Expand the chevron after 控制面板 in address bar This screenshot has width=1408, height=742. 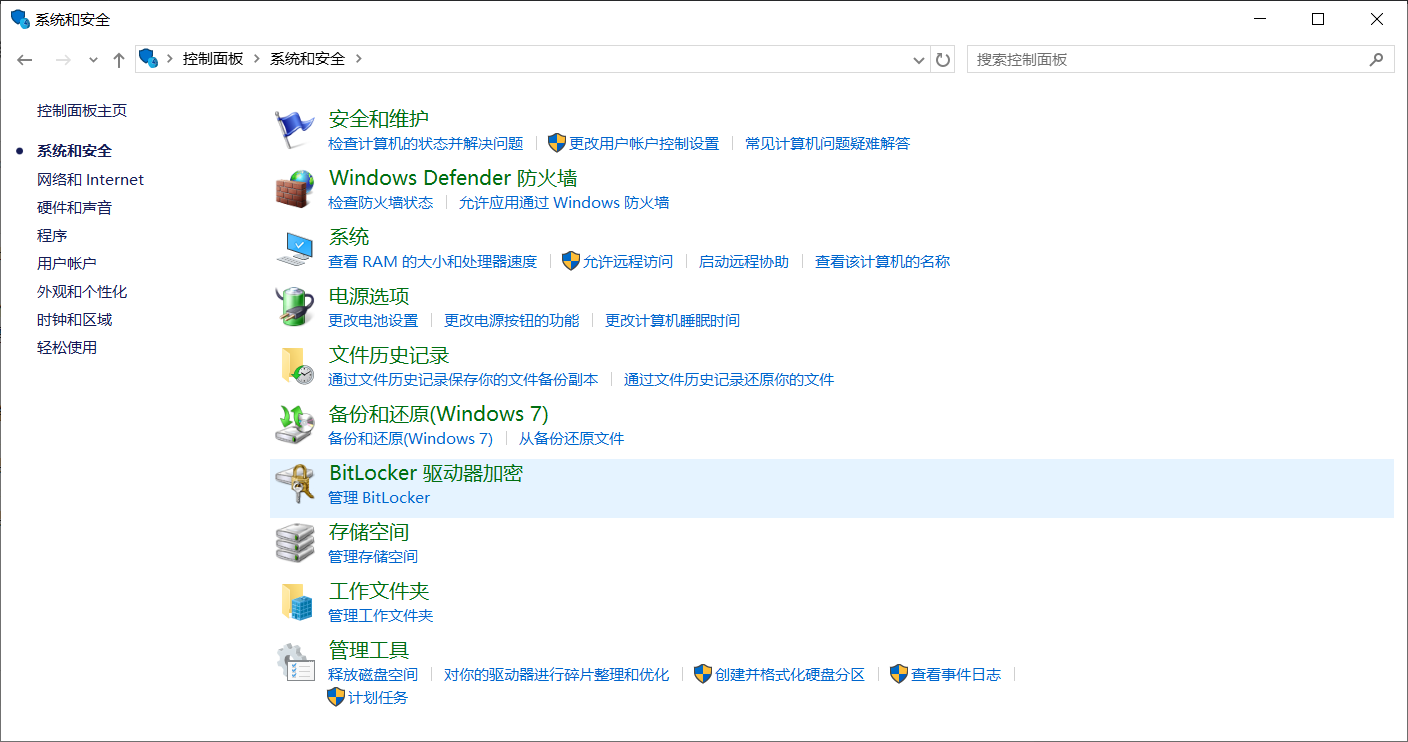click(x=256, y=59)
